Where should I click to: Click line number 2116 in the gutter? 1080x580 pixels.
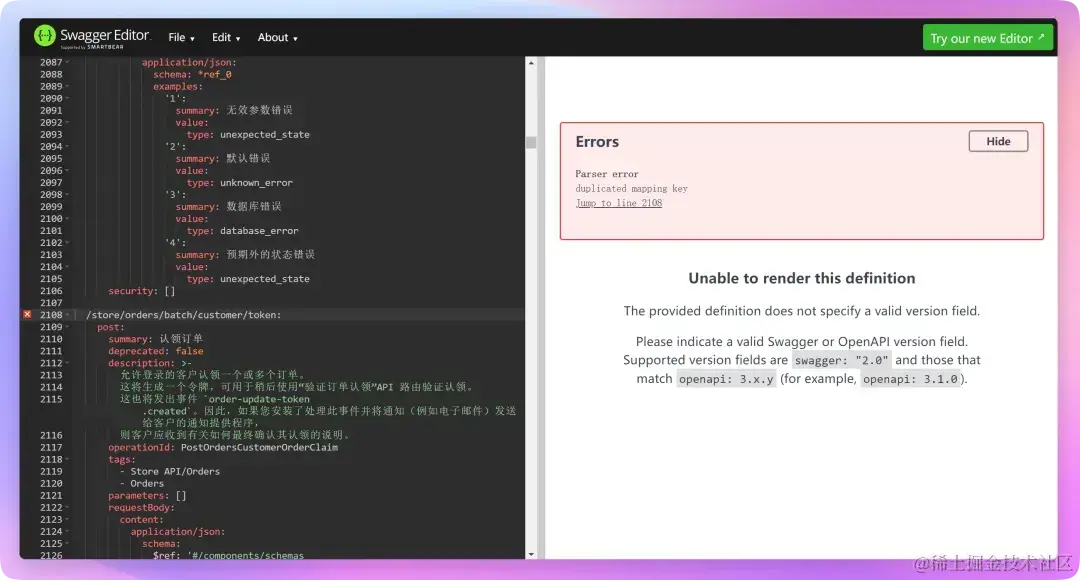click(50, 434)
